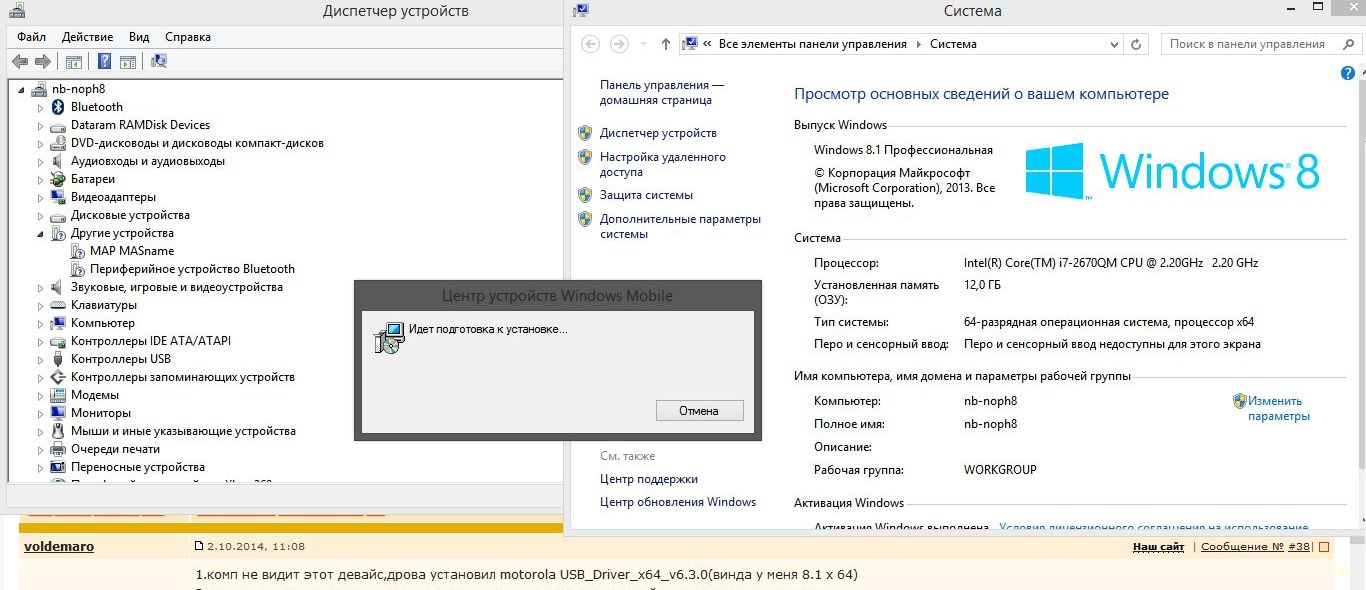Click the Back button in Система window
This screenshot has width=1366, height=590.
591,44
